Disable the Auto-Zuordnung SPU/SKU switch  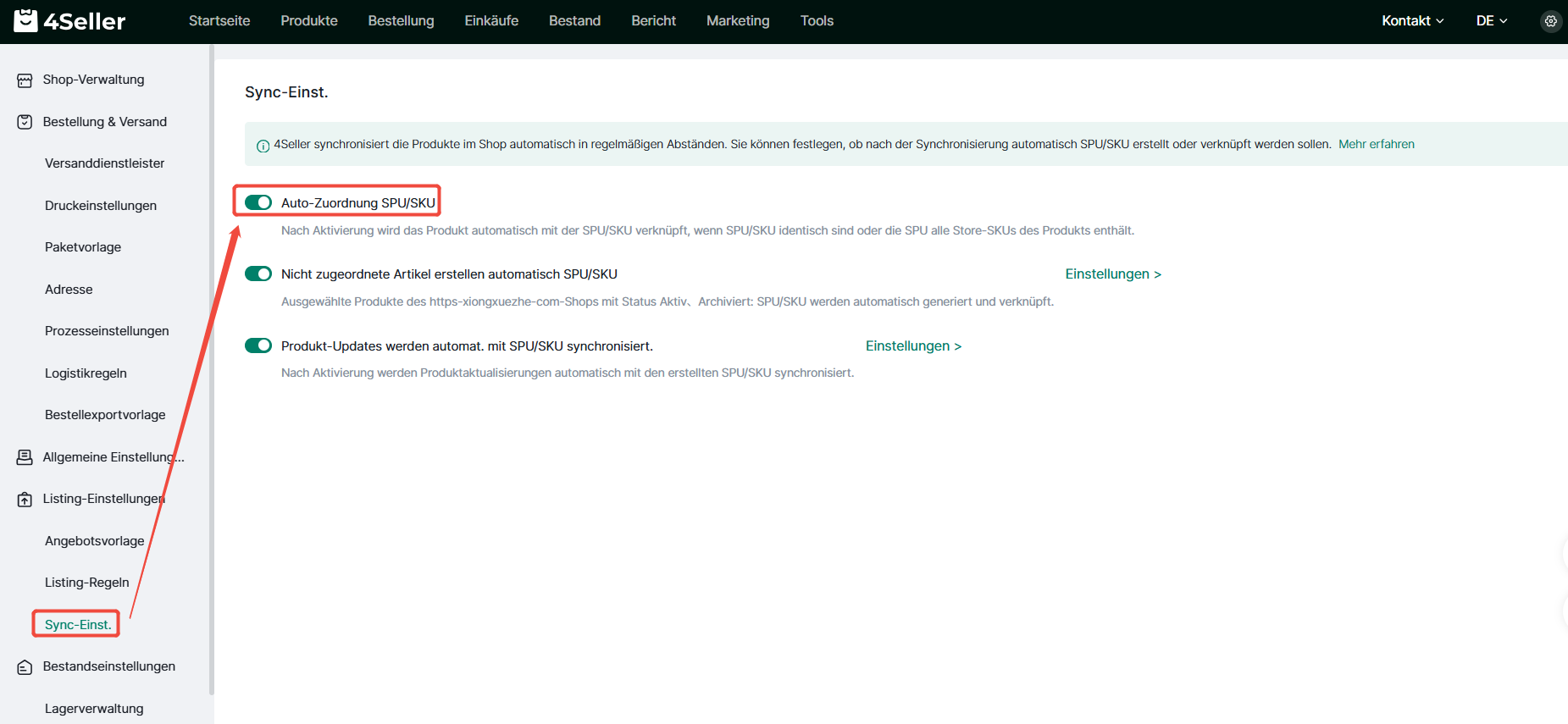(x=258, y=202)
